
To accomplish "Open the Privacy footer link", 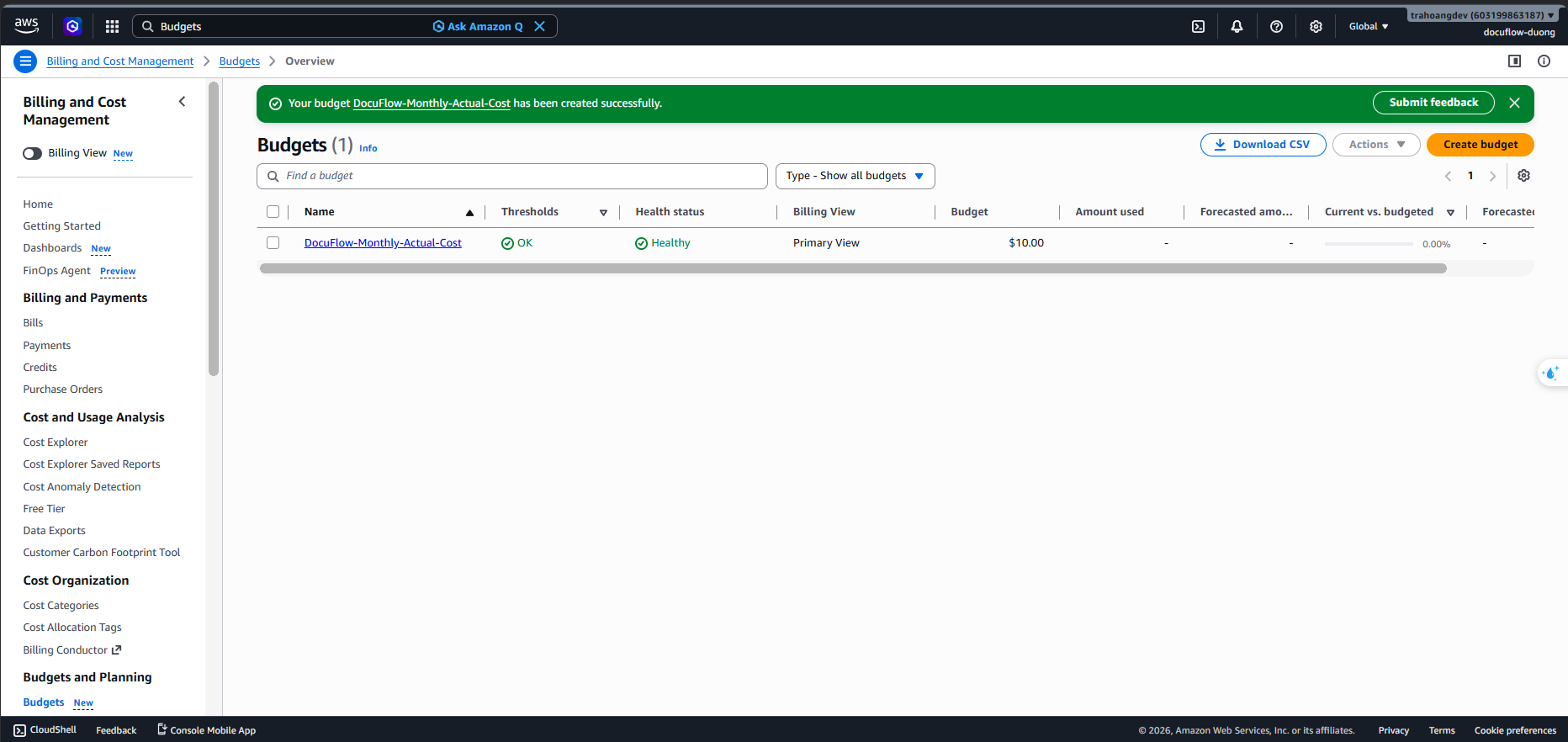I will click(x=1393, y=730).
